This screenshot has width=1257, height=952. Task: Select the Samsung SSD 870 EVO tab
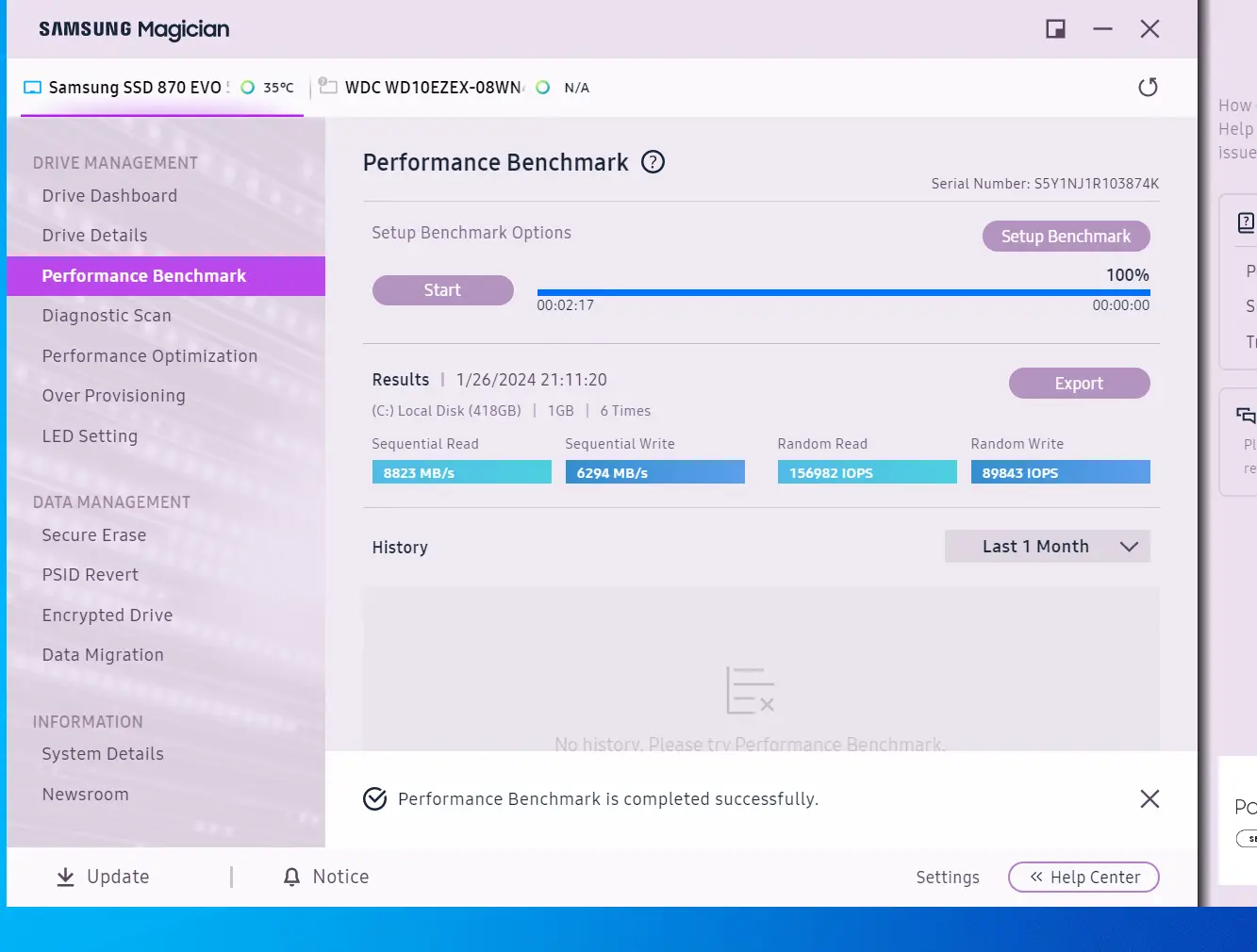coord(161,88)
